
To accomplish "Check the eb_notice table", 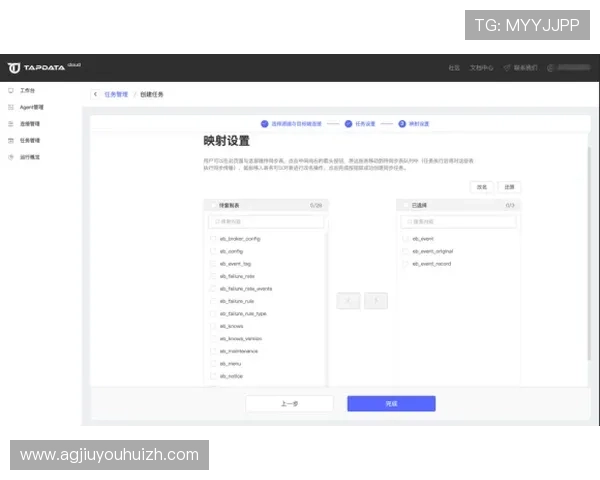I will tap(213, 376).
